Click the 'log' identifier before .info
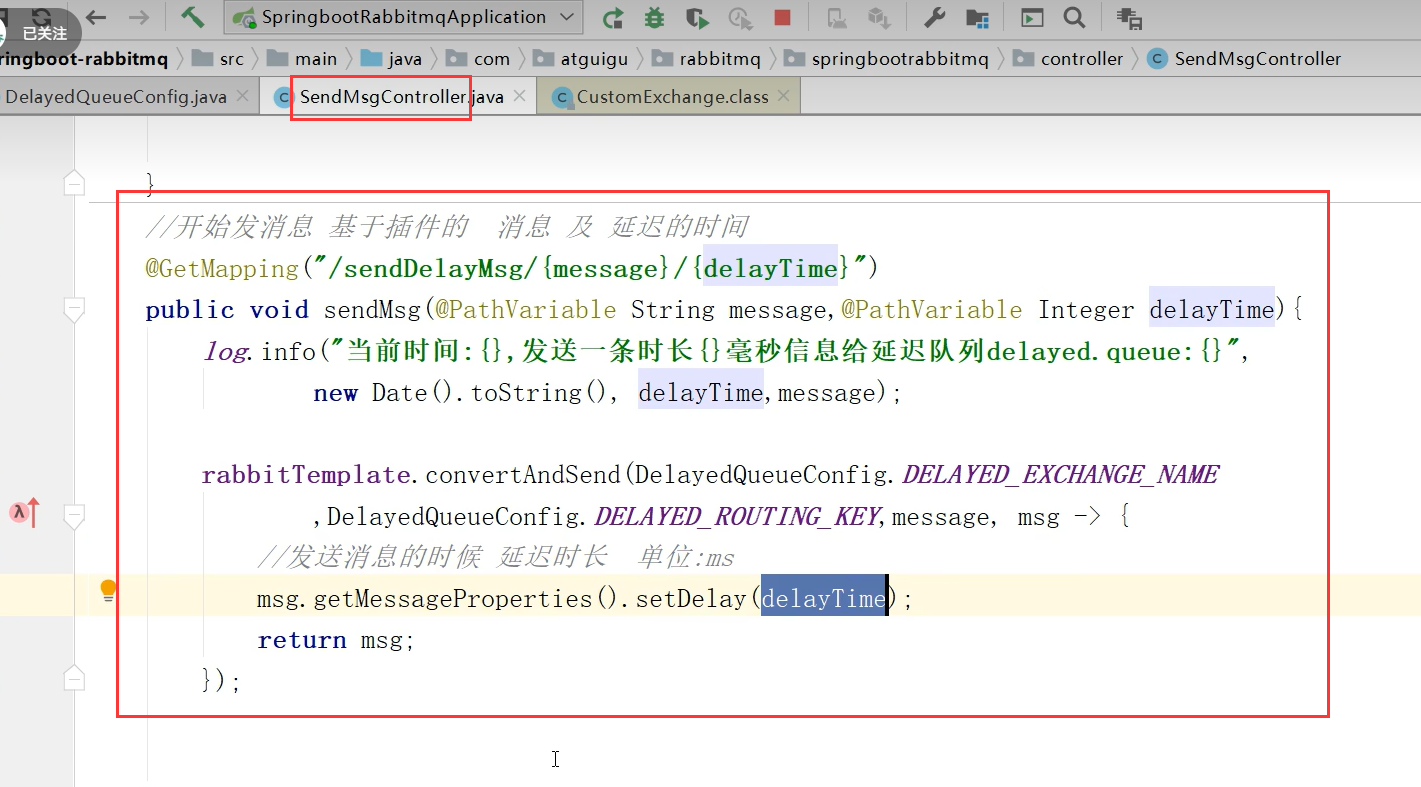 click(224, 352)
